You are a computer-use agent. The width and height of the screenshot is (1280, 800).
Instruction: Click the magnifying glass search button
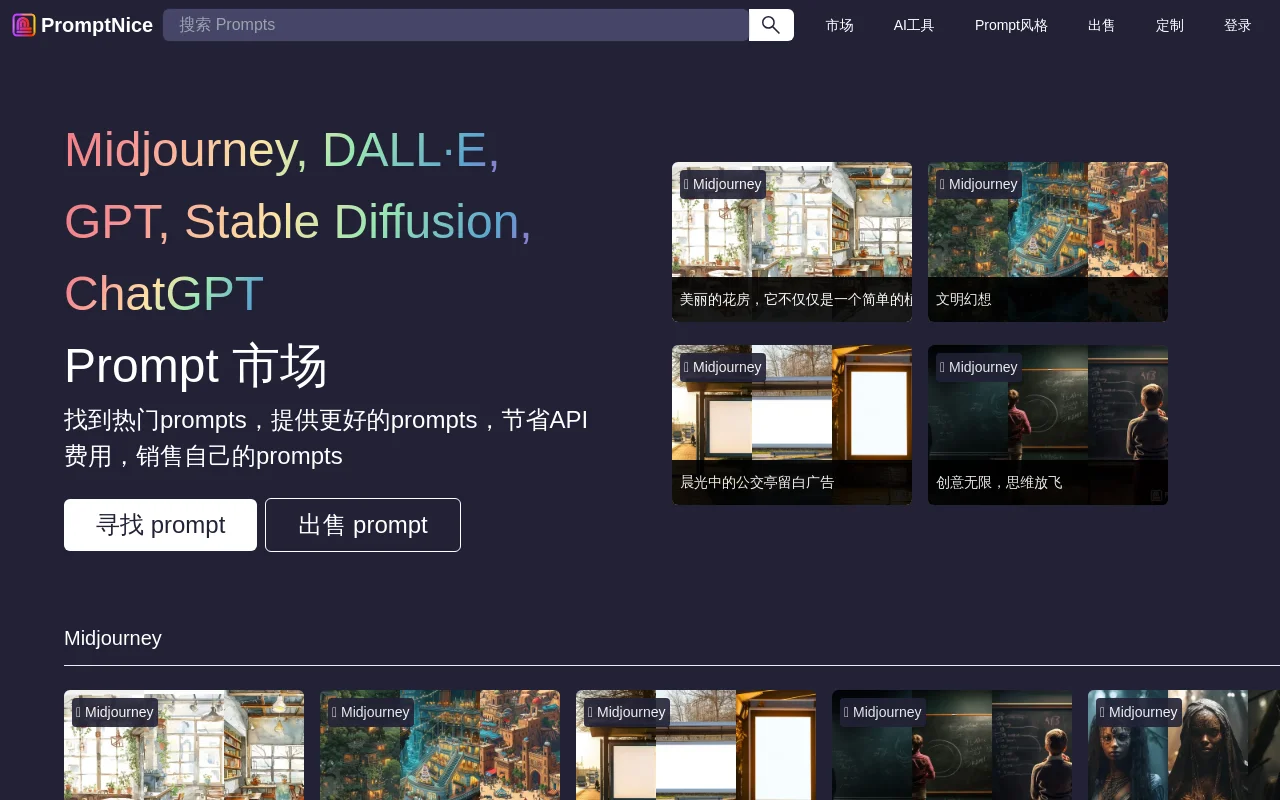(x=770, y=25)
